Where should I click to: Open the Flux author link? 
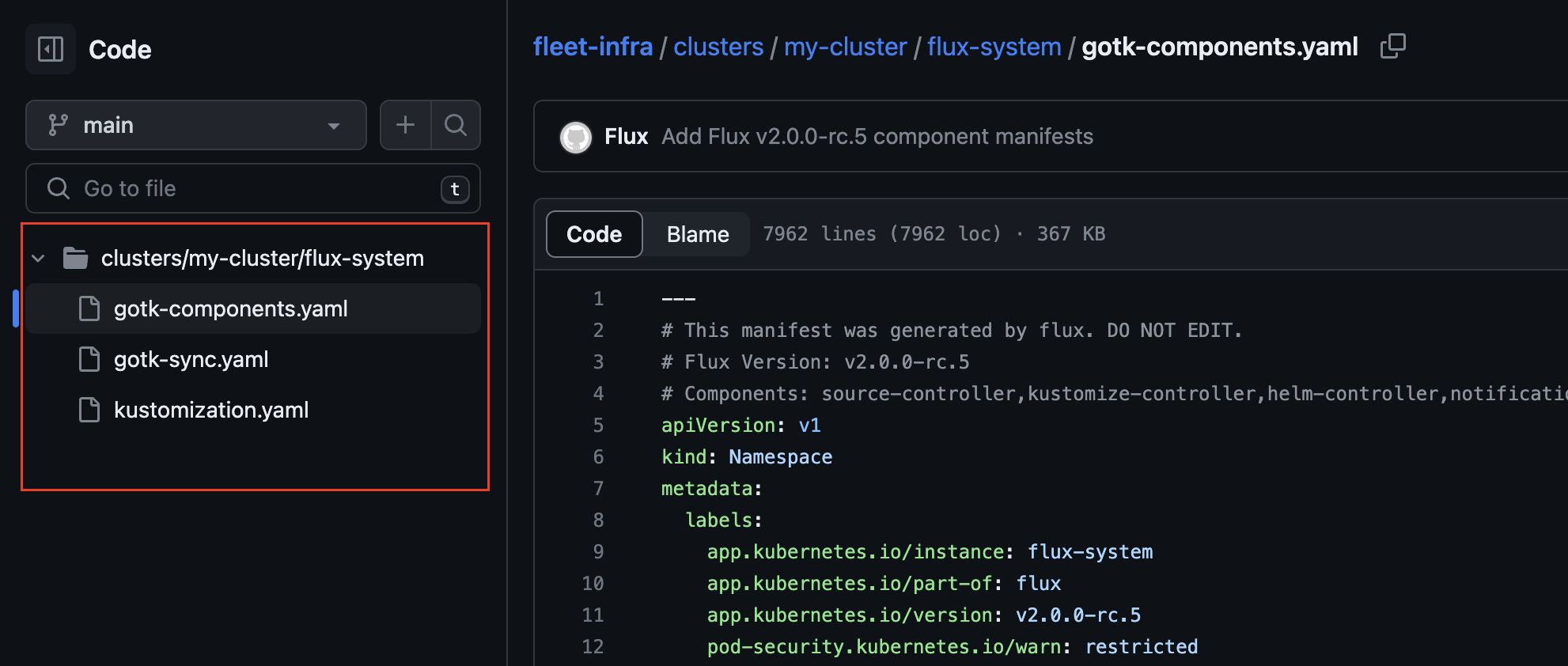click(627, 137)
